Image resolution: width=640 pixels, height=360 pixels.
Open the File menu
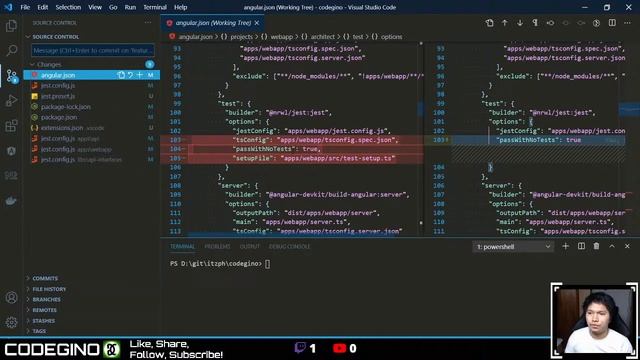(x=25, y=7)
